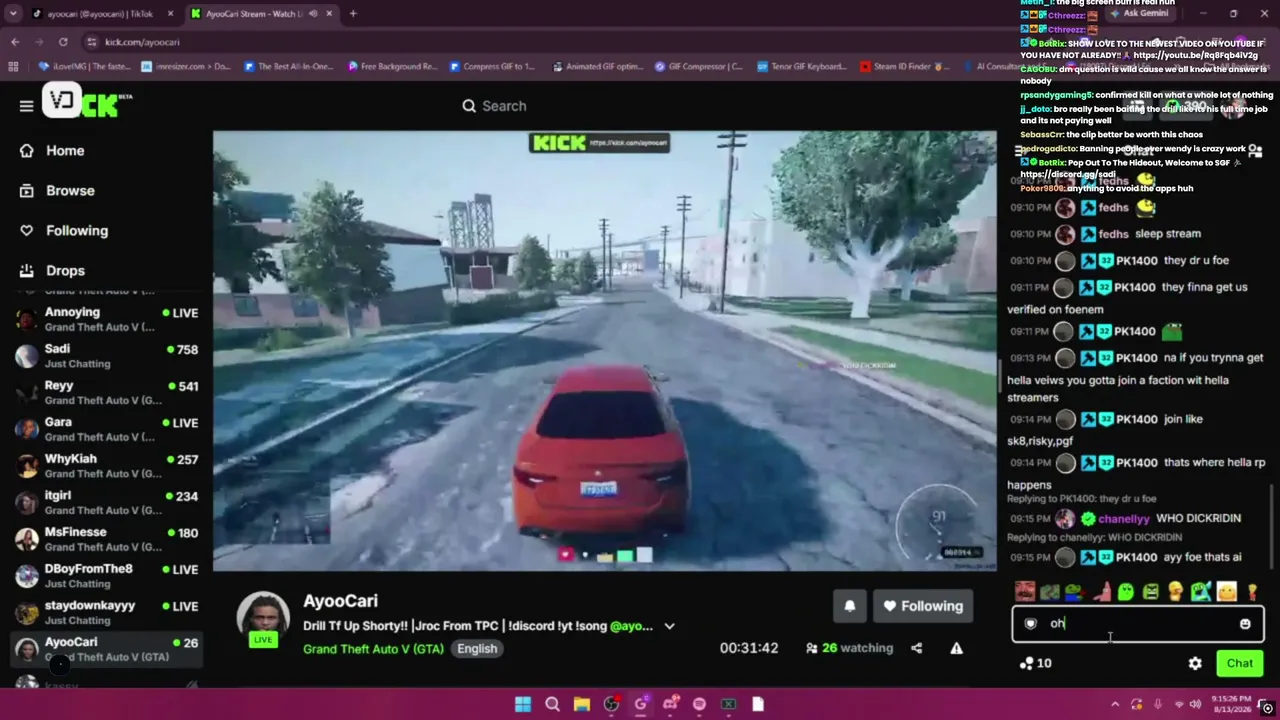Toggle stream notifications bell
Screen dimensions: 1280x720
coord(850,606)
